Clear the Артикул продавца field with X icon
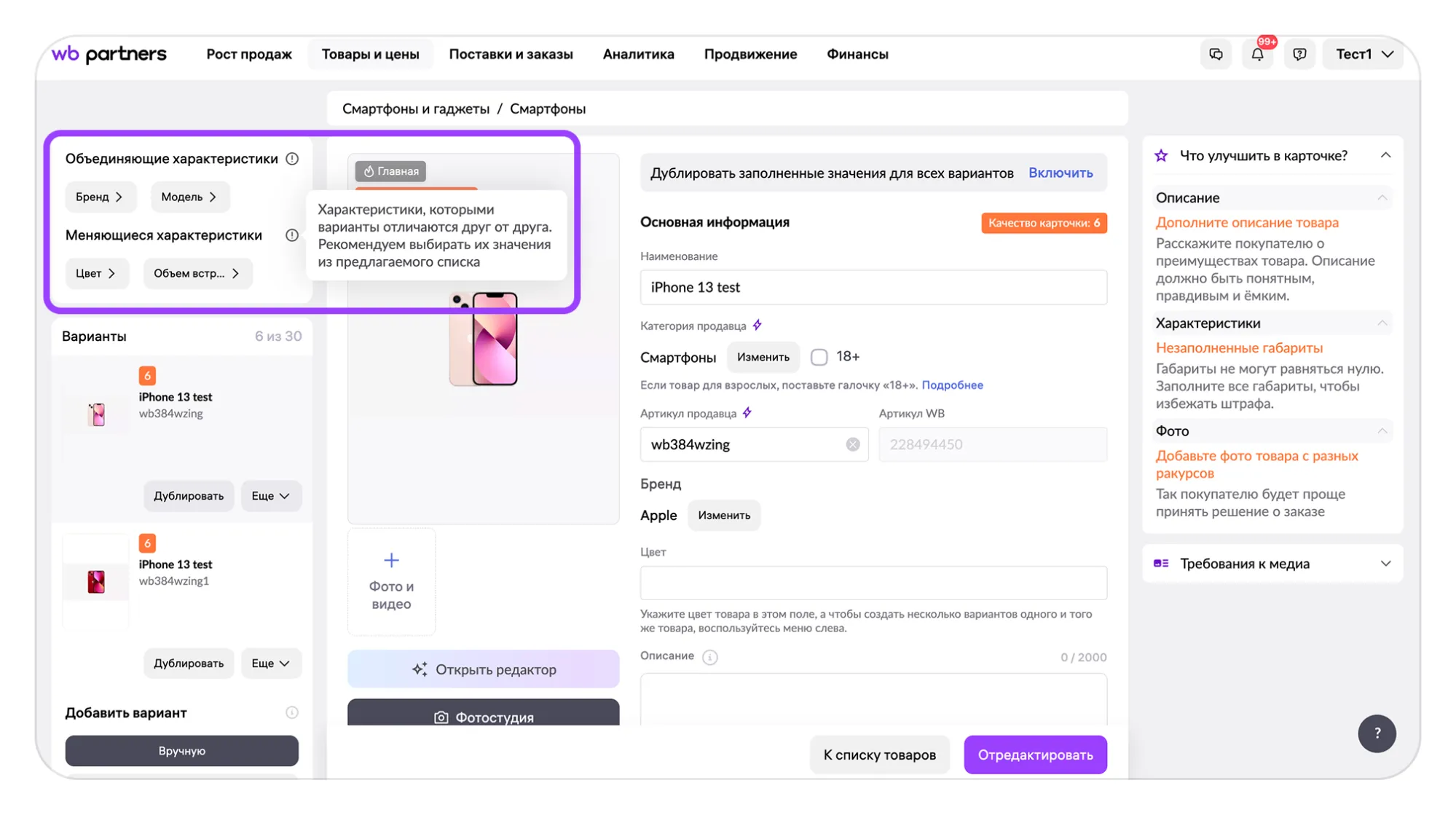1456x815 pixels. (x=852, y=444)
